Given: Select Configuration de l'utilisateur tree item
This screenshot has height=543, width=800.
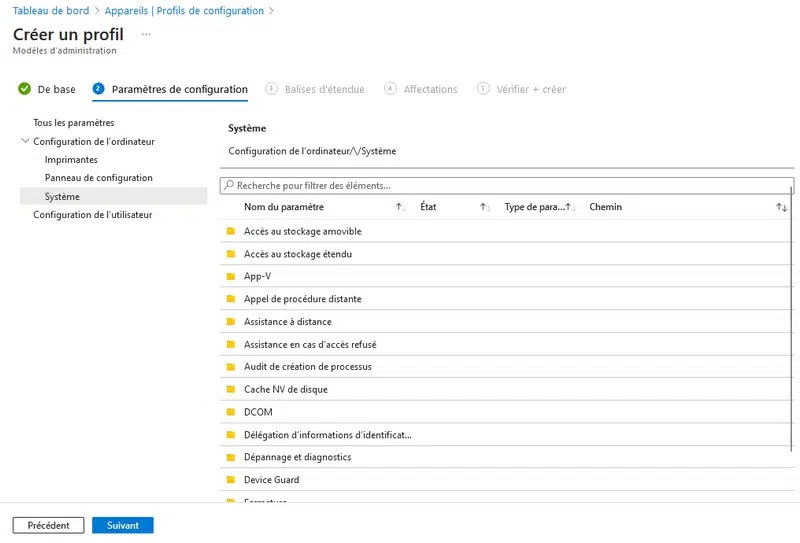Looking at the screenshot, I should (93, 215).
